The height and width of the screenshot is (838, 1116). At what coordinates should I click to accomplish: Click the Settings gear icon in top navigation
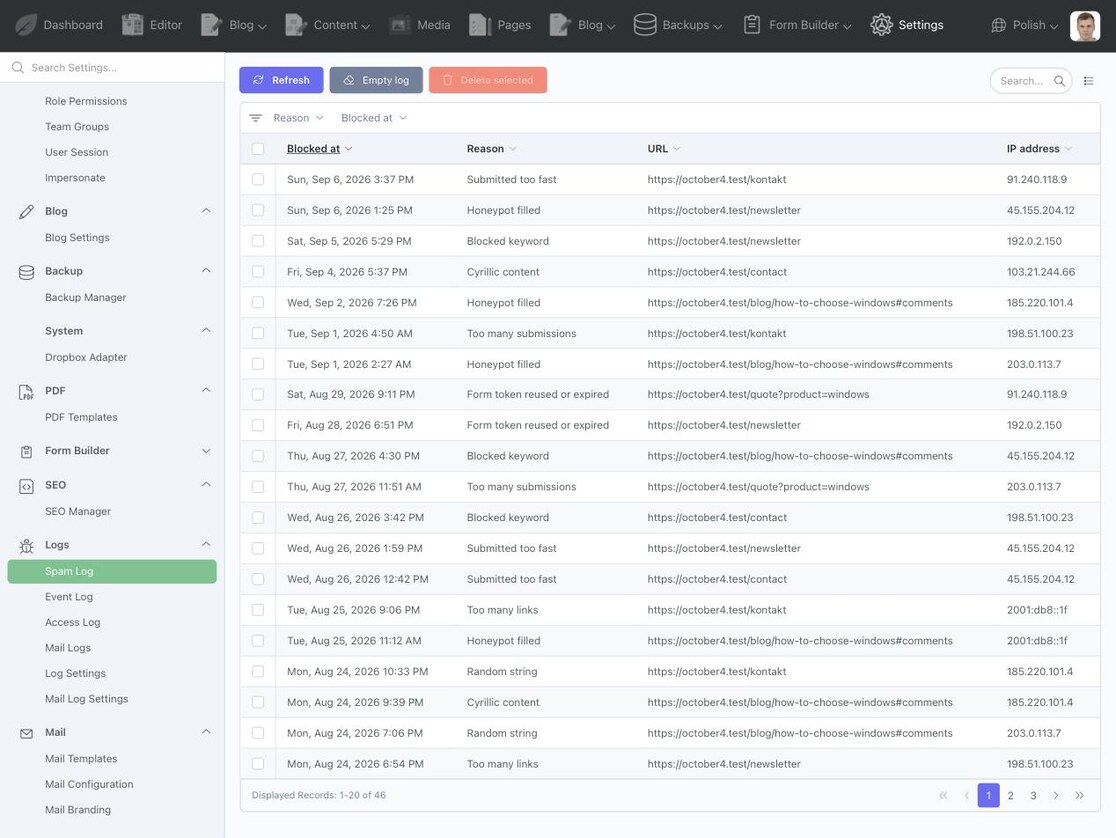pyautogui.click(x=881, y=25)
